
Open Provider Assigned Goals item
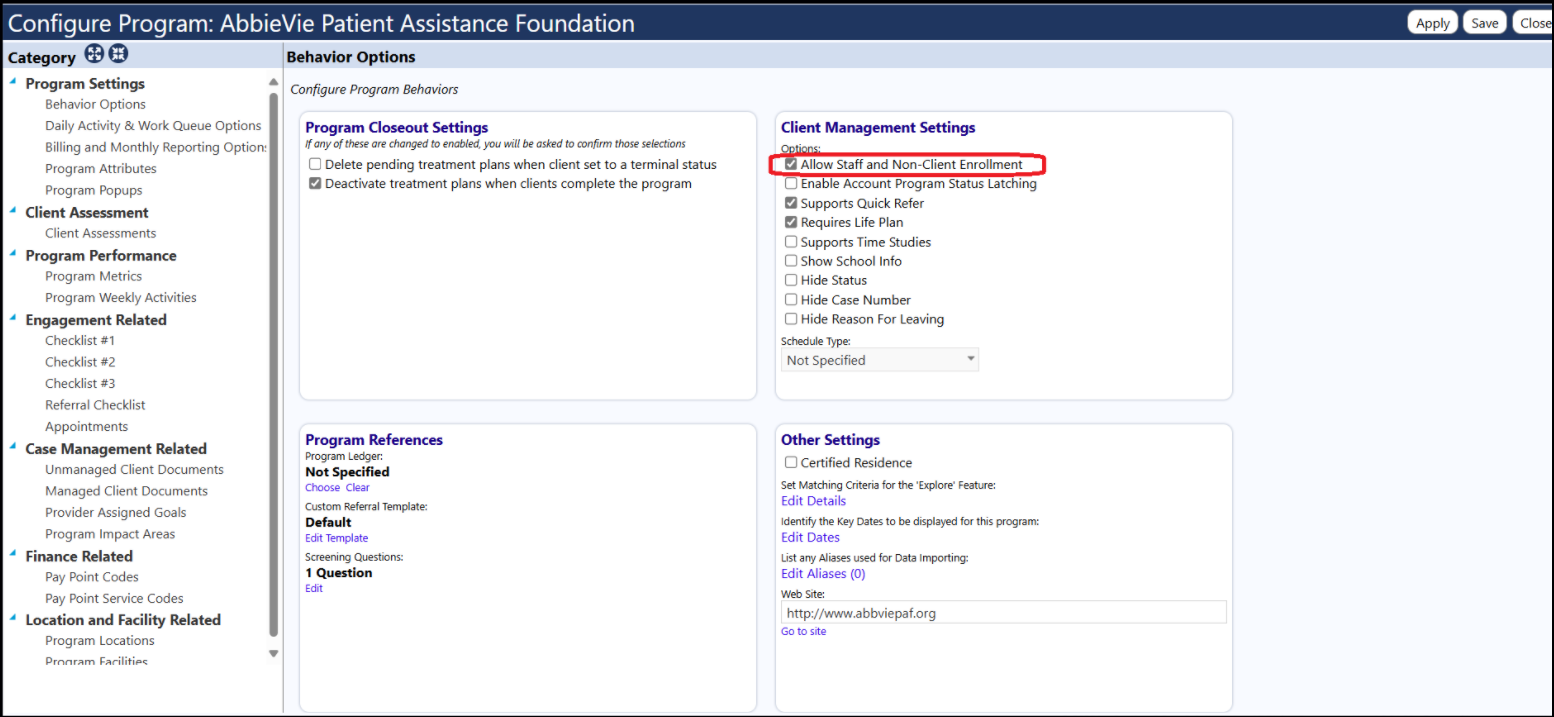116,513
